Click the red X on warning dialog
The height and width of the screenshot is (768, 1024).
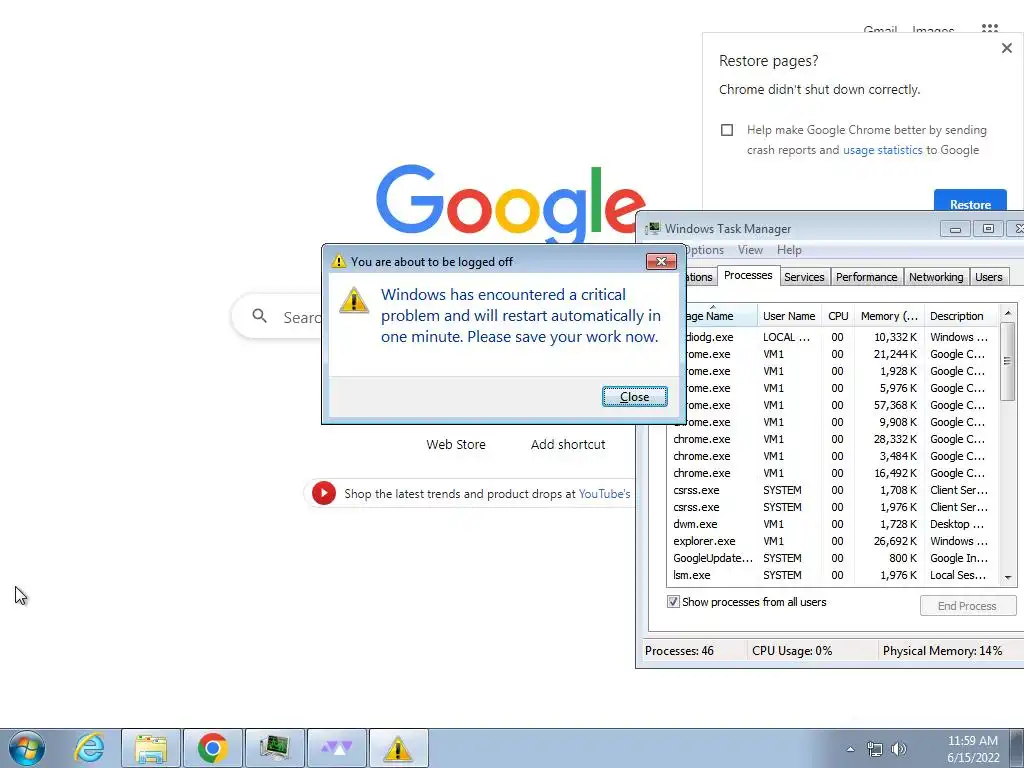click(x=661, y=261)
